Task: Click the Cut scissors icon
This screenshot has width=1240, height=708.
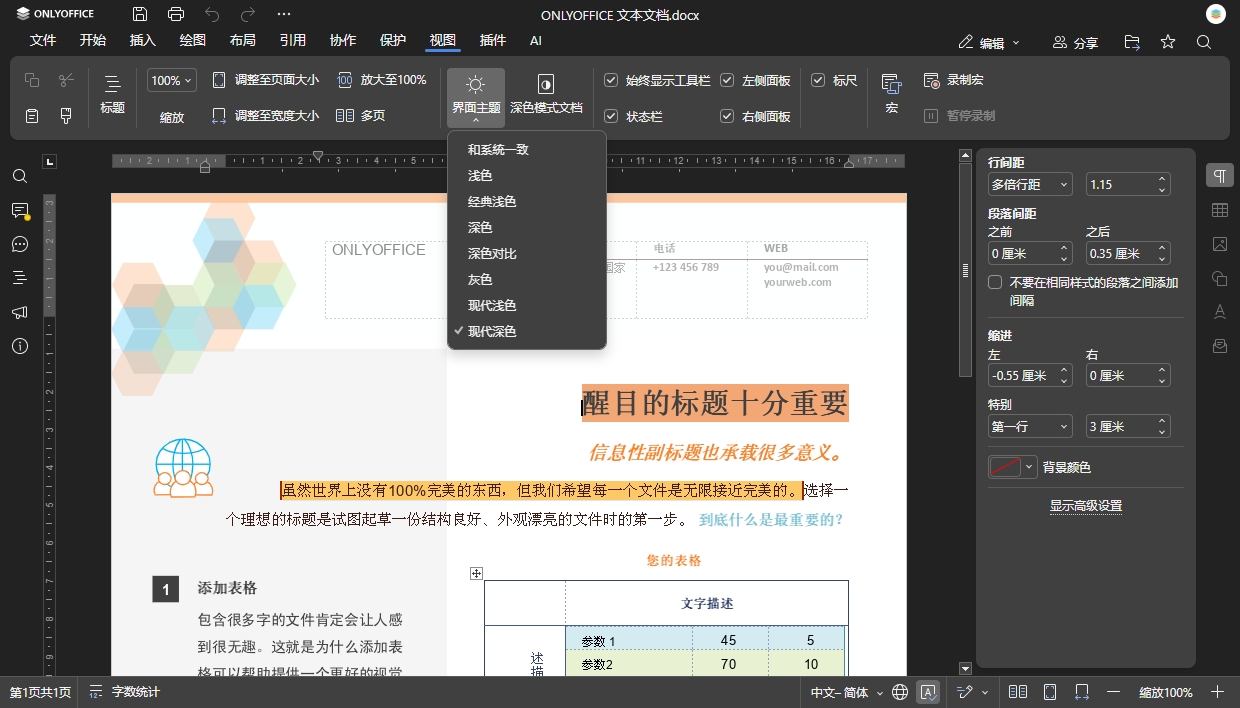Action: tap(66, 80)
